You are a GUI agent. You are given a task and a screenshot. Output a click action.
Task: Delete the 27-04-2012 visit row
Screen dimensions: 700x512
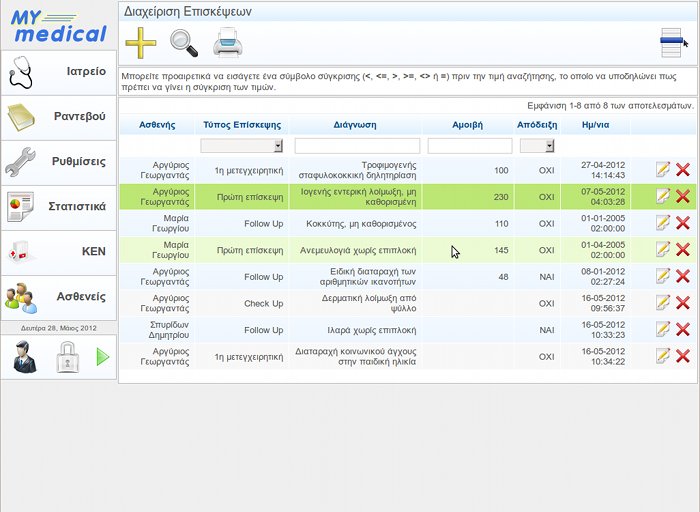(x=683, y=170)
